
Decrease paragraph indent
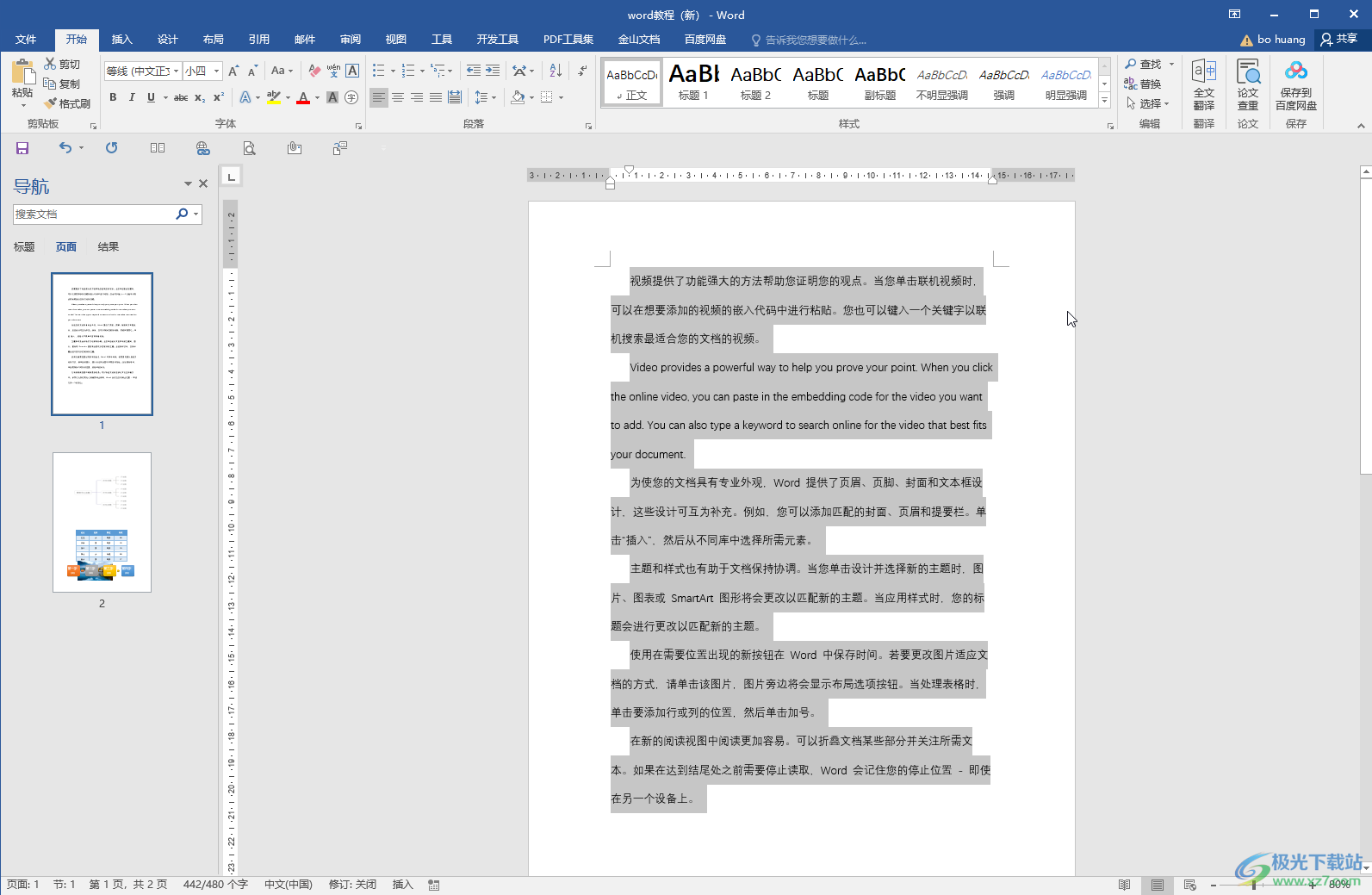[474, 71]
